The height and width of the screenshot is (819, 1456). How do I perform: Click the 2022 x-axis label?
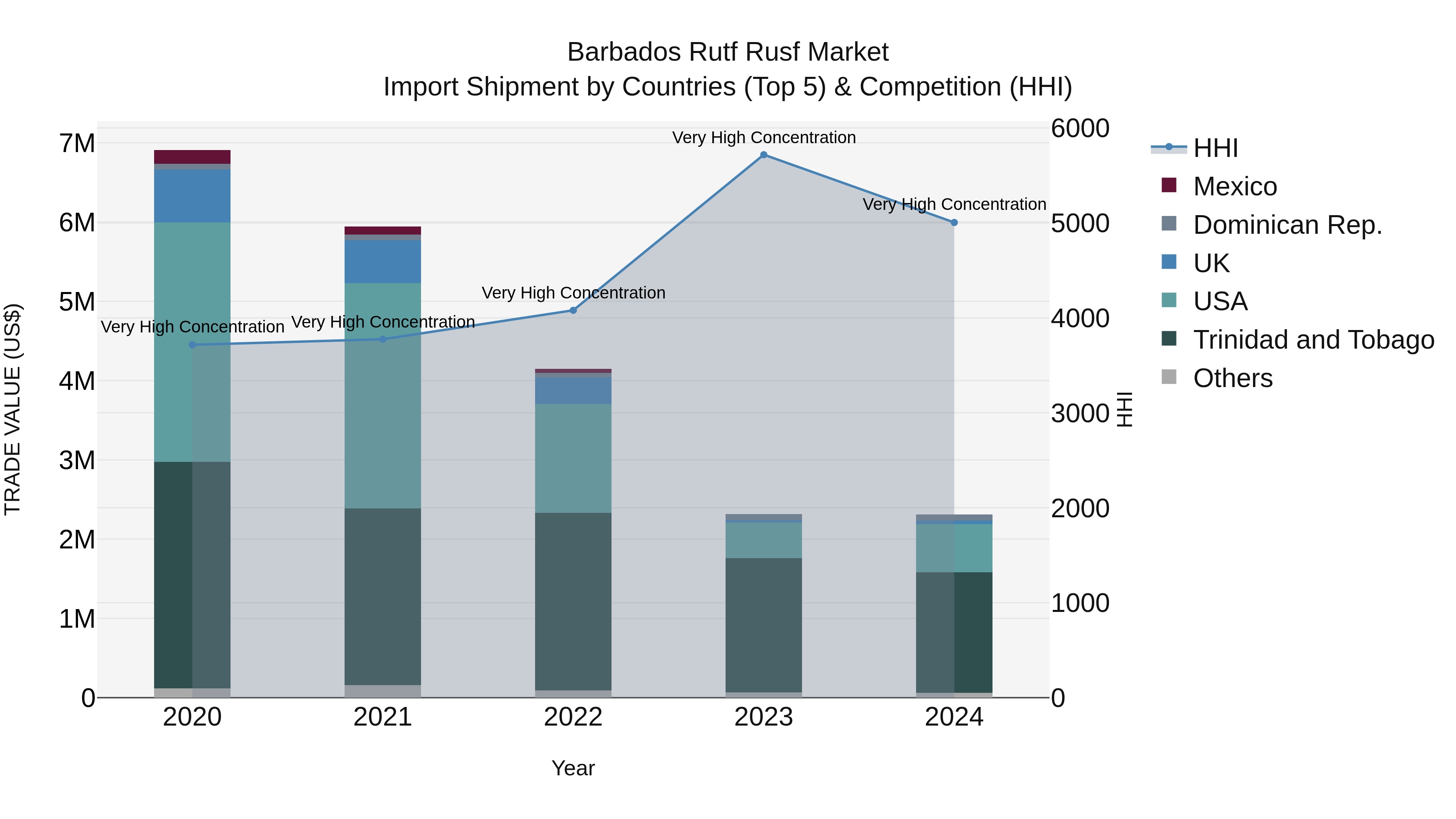coord(573,717)
